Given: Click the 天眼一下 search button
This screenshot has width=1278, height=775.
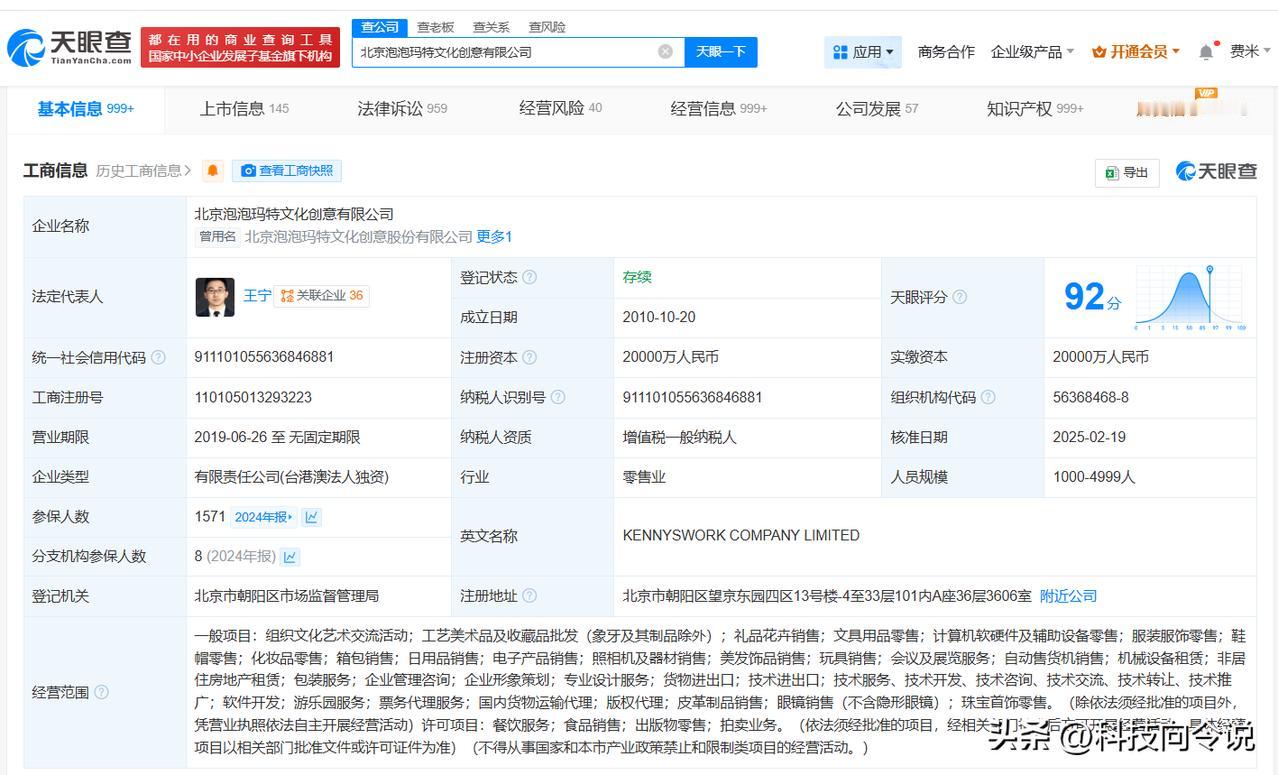Looking at the screenshot, I should 721,52.
